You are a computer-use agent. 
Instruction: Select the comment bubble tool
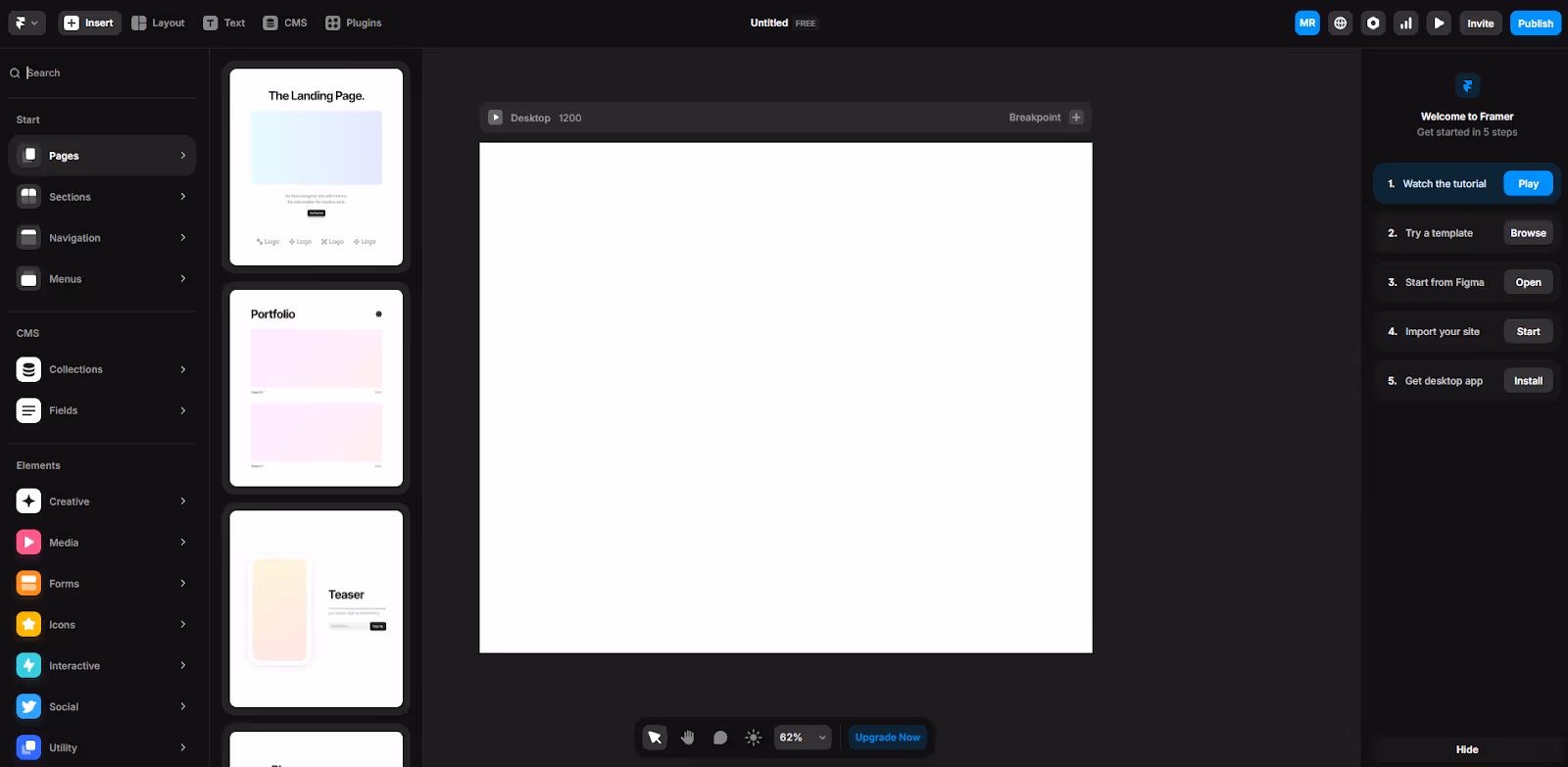[x=720, y=737]
